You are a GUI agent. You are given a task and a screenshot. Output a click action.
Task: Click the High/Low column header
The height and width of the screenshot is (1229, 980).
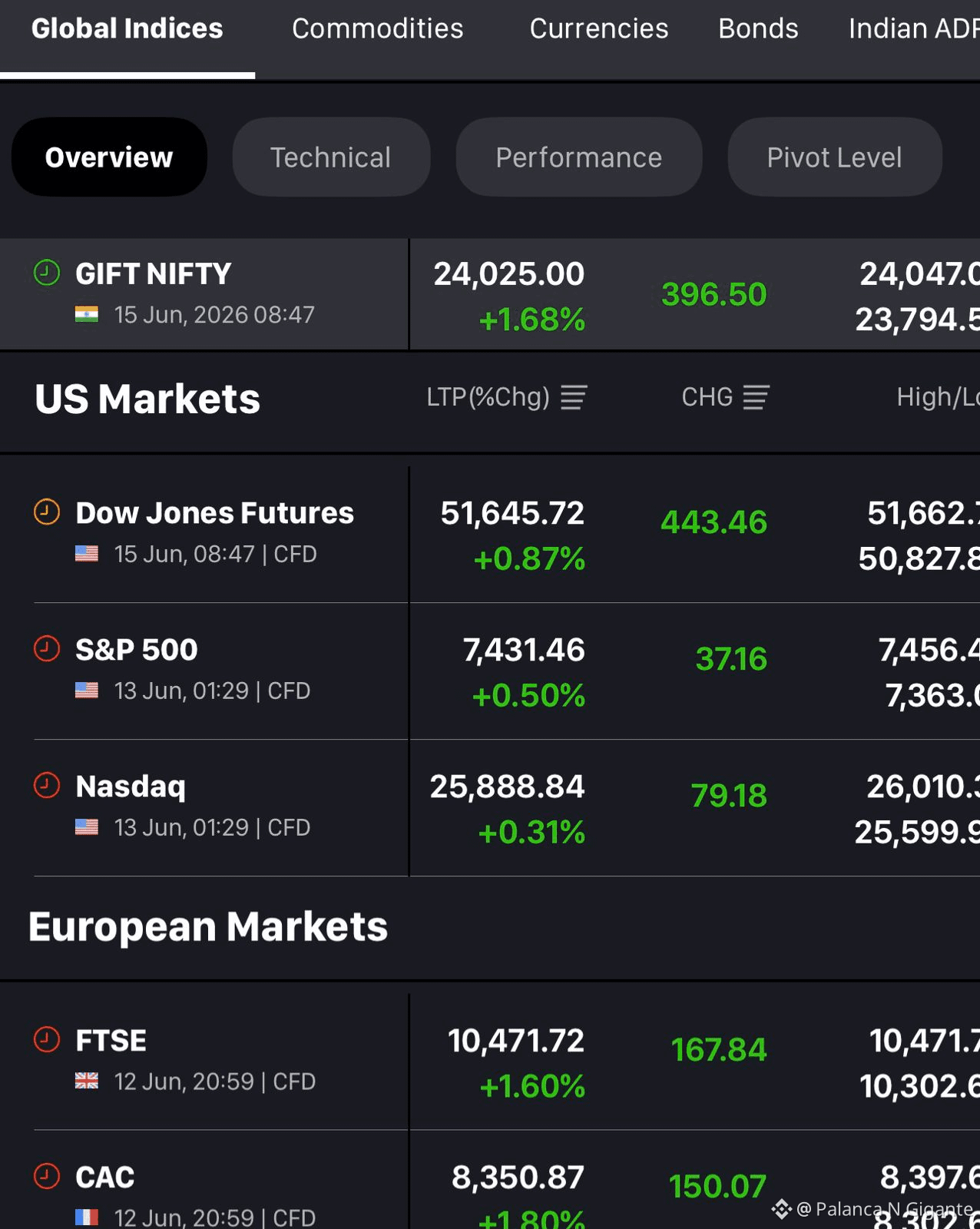click(x=938, y=397)
